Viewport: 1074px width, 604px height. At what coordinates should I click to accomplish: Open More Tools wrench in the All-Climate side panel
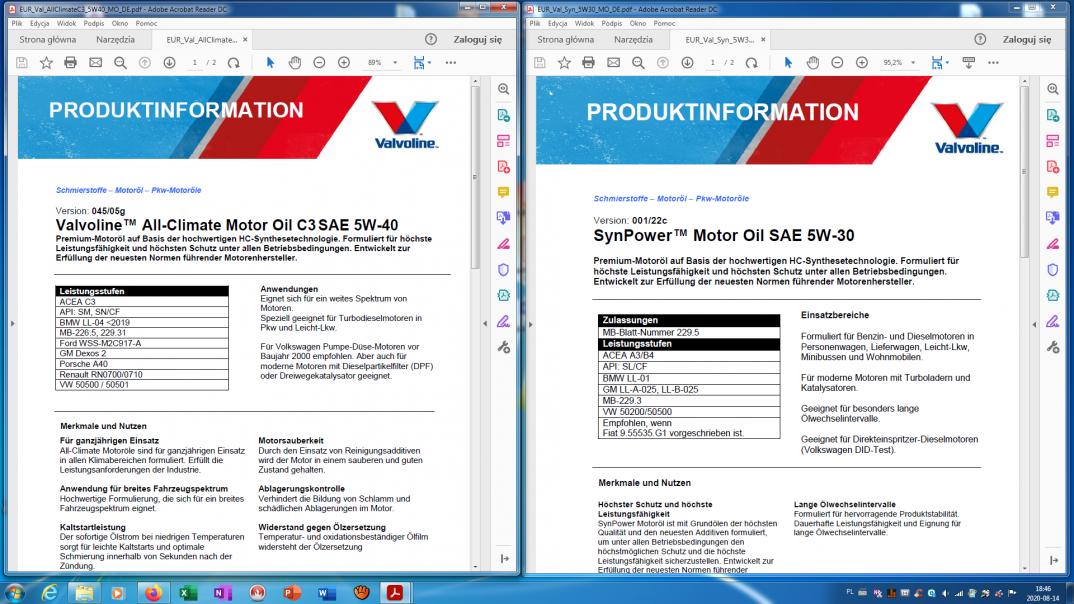pos(503,347)
